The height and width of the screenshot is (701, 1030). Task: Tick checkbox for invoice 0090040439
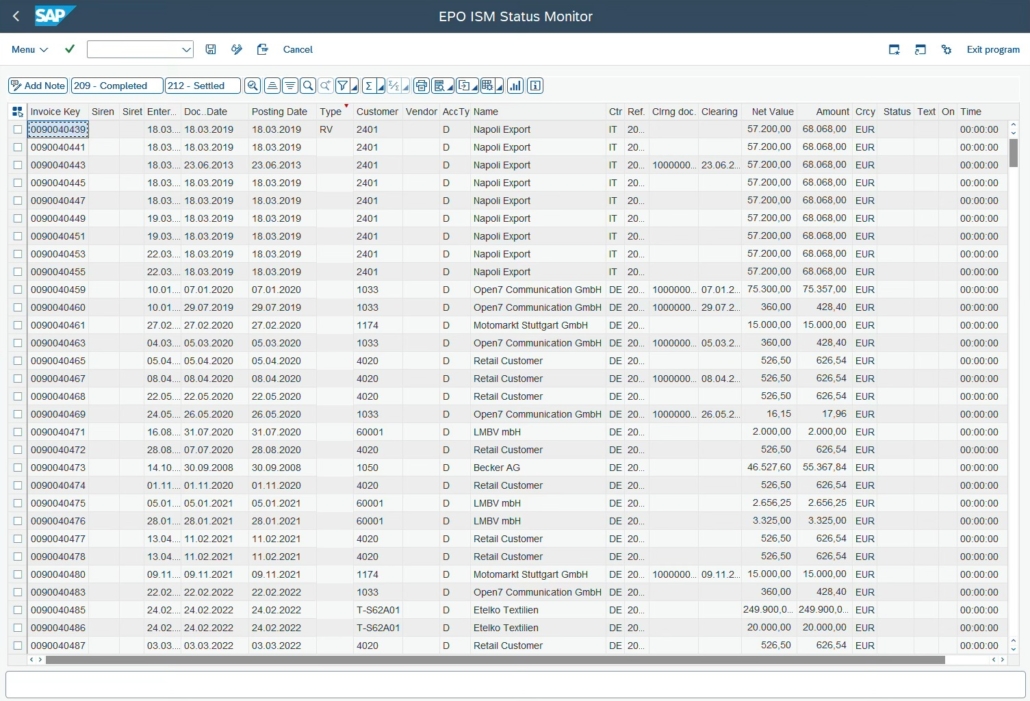click(18, 129)
